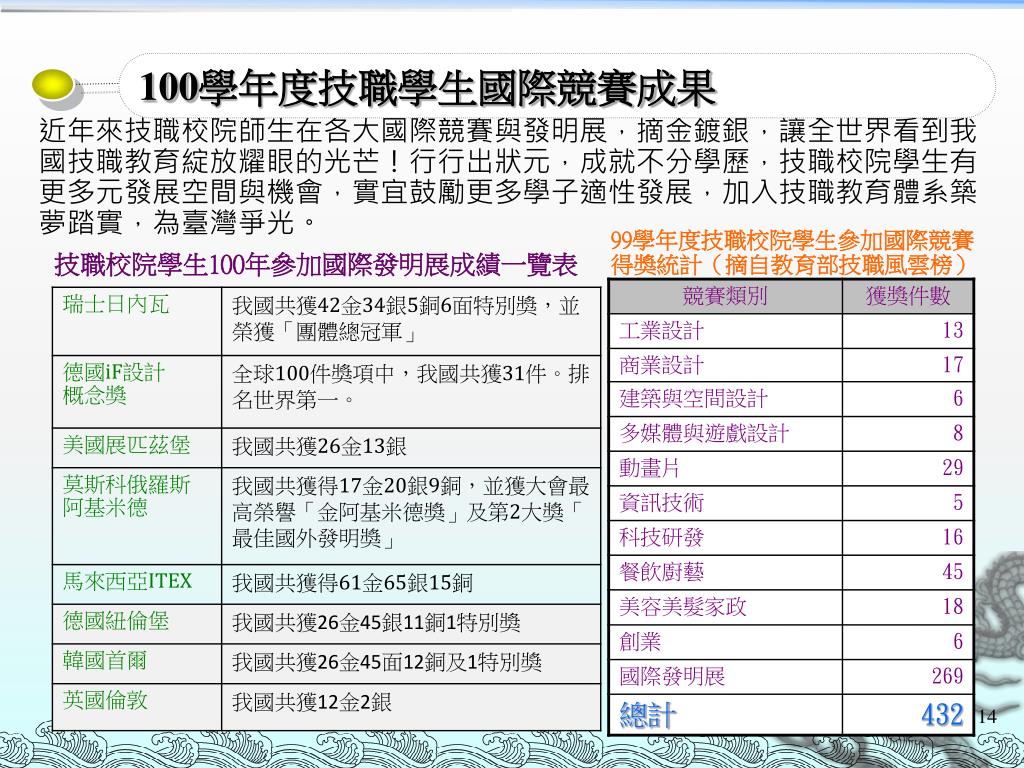Viewport: 1024px width, 768px height.
Task: Click the 競賽類別 column header
Action: click(x=726, y=296)
